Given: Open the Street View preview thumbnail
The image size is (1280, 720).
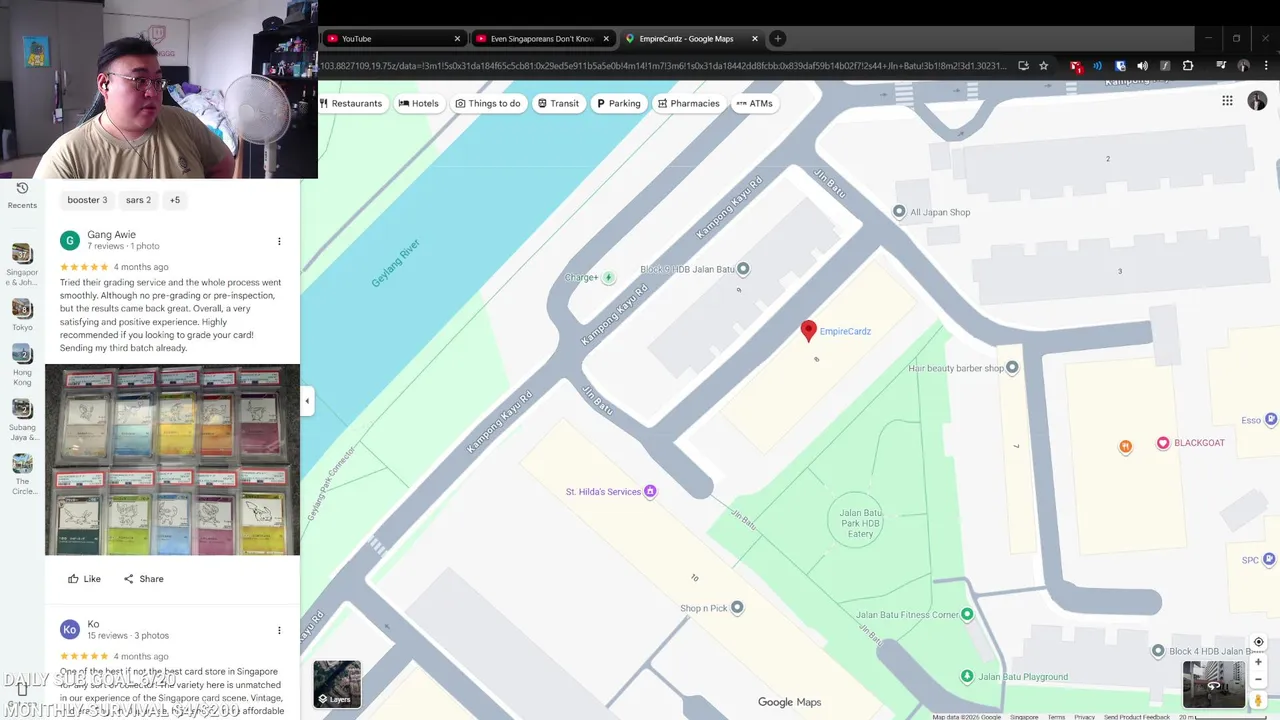Looking at the screenshot, I should 1213,685.
